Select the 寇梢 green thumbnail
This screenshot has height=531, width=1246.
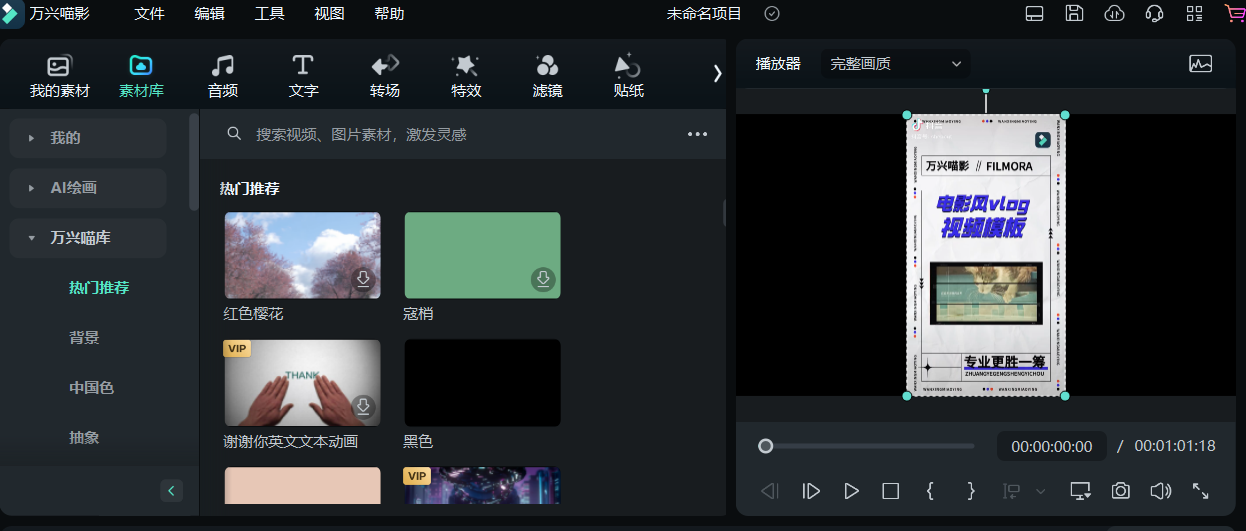[482, 255]
